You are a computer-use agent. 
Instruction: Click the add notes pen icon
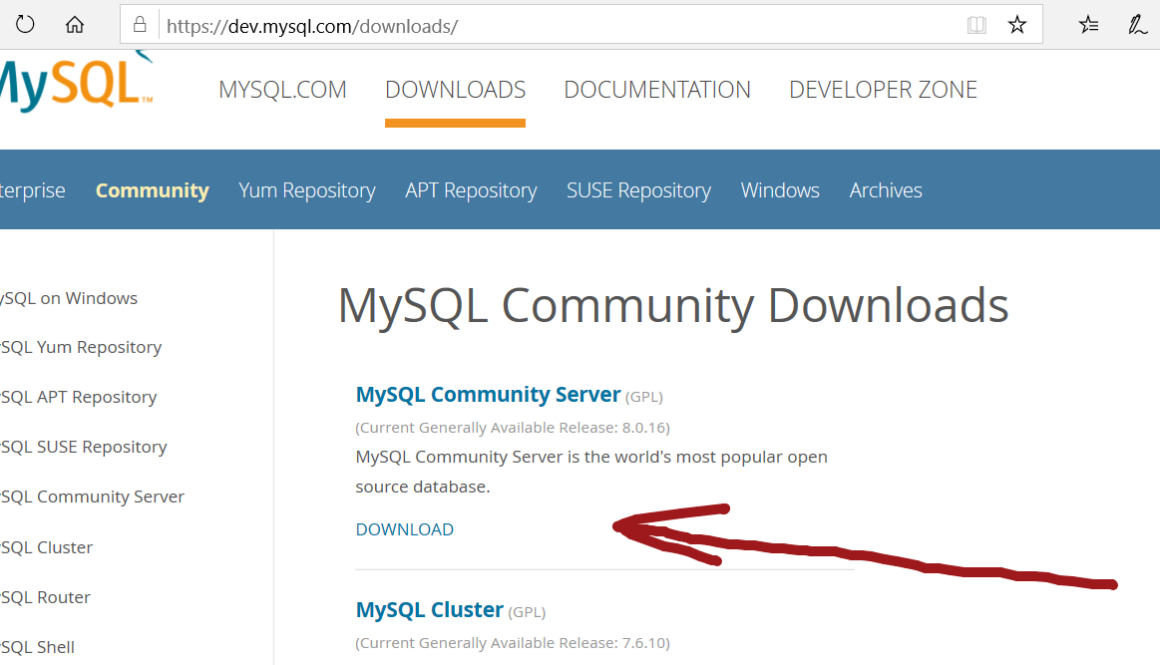(x=1137, y=26)
